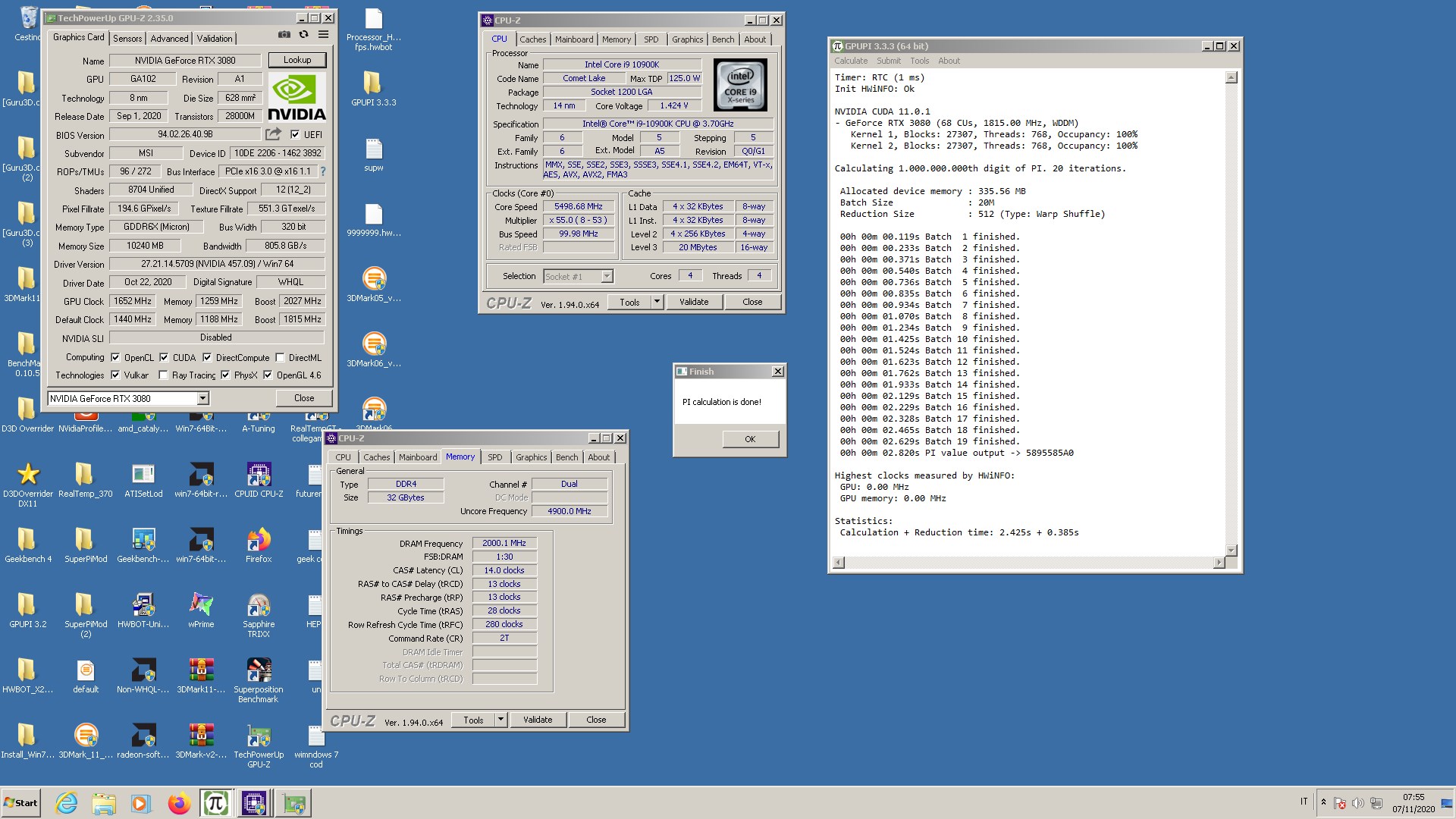Click the CPU-Z taskbar icon

click(x=254, y=803)
